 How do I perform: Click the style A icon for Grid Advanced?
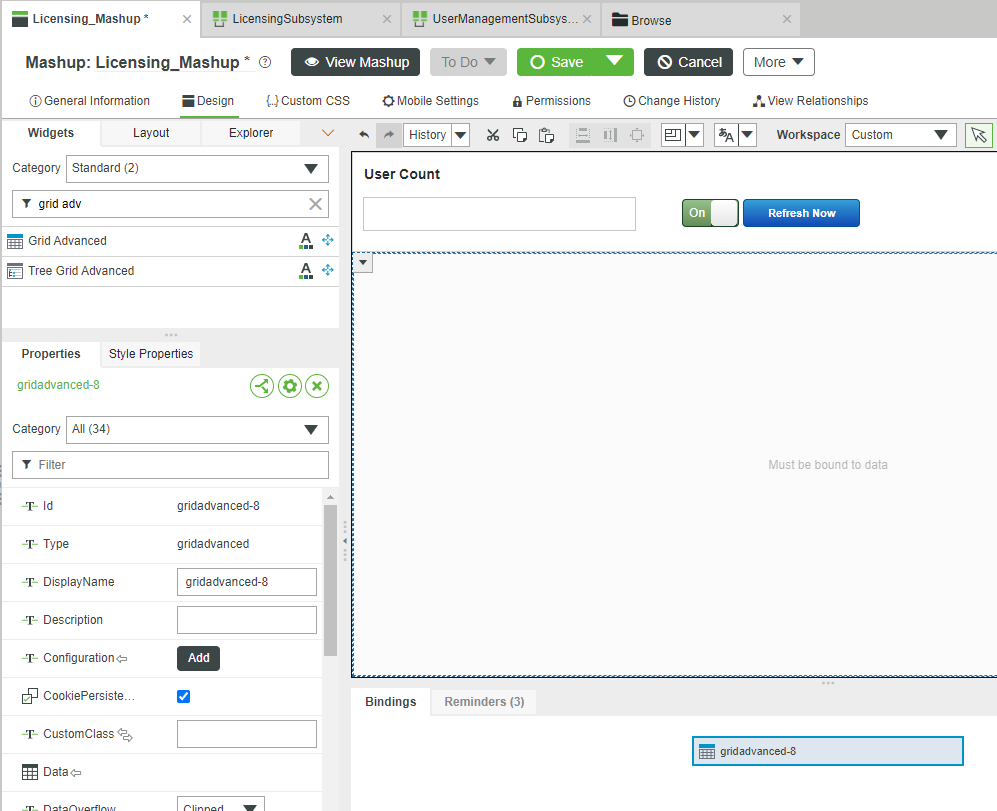click(306, 240)
